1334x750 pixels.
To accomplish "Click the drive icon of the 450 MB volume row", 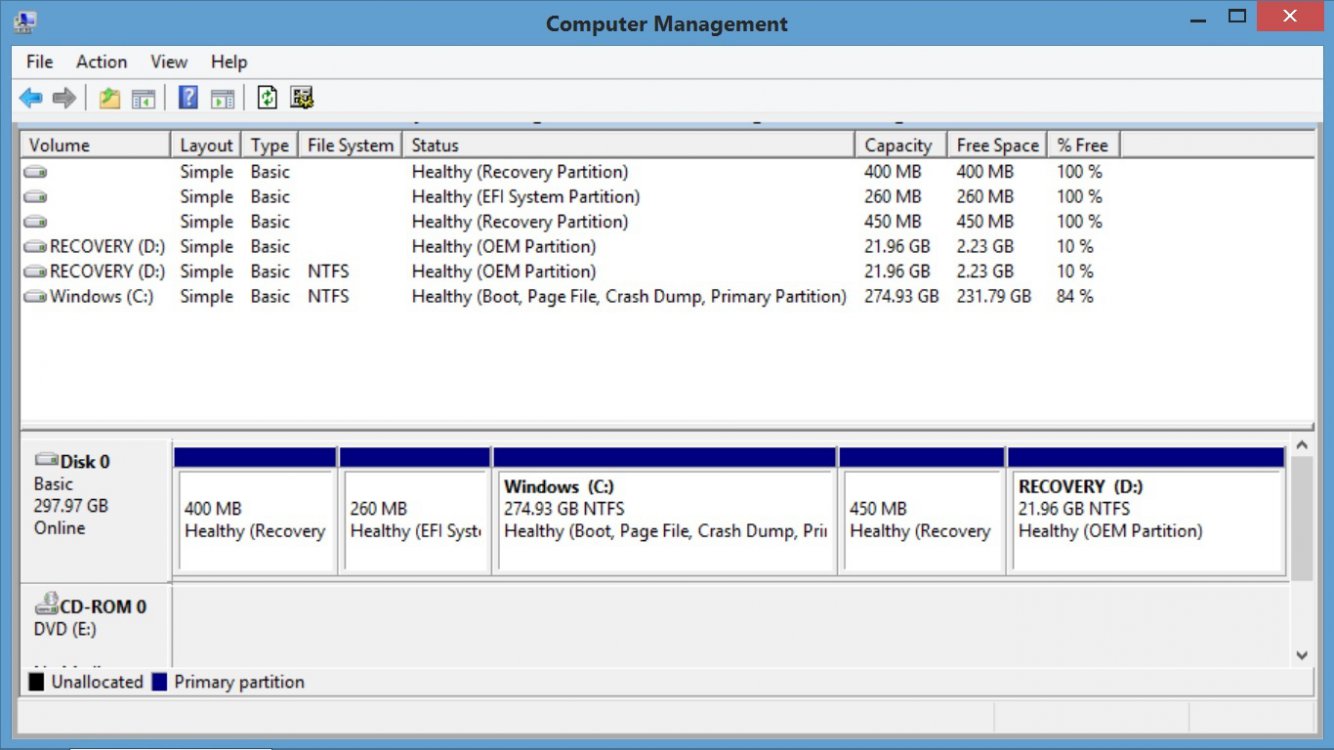I will [35, 222].
